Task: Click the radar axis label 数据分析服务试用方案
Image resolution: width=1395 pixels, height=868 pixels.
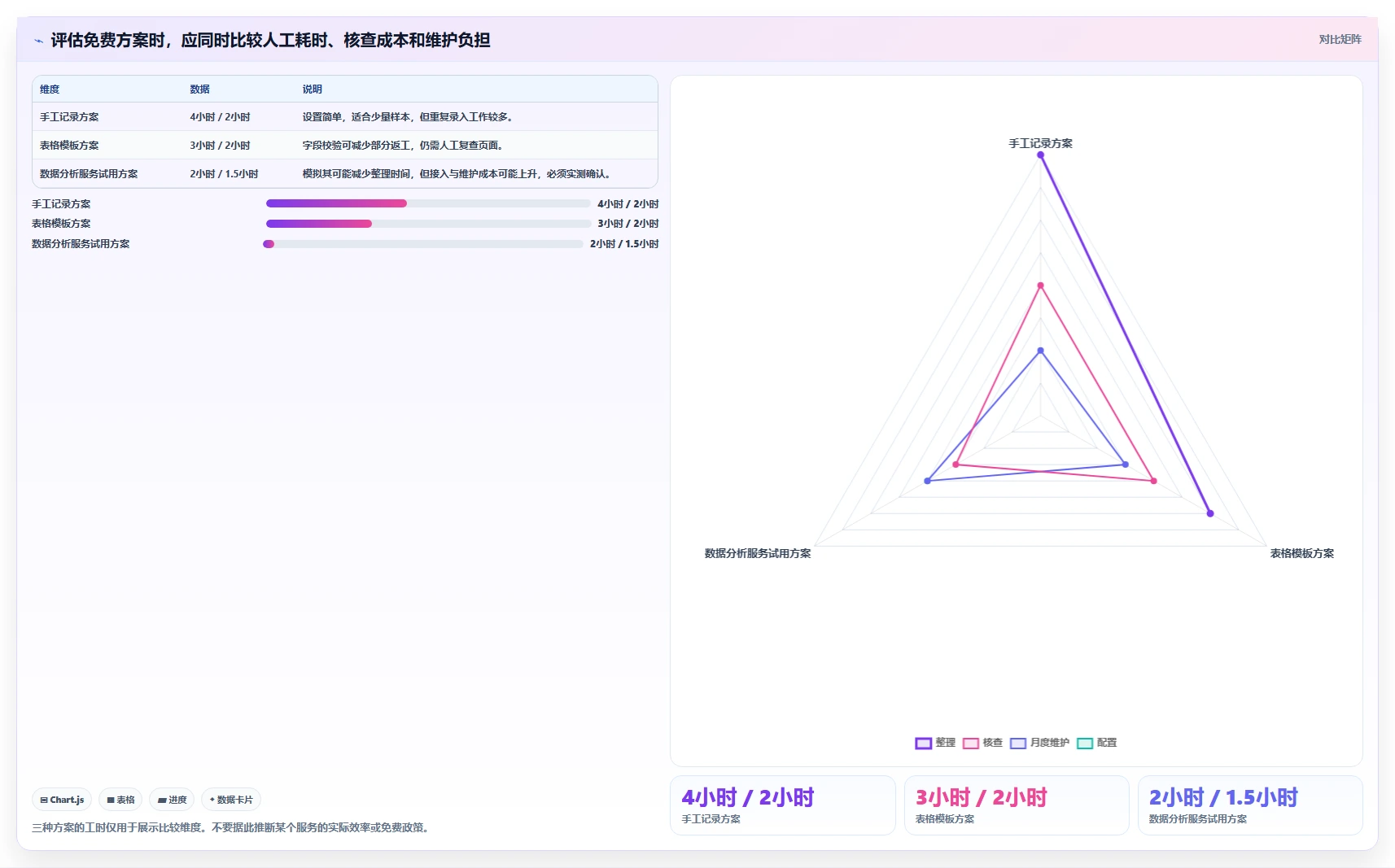Action: coord(757,553)
